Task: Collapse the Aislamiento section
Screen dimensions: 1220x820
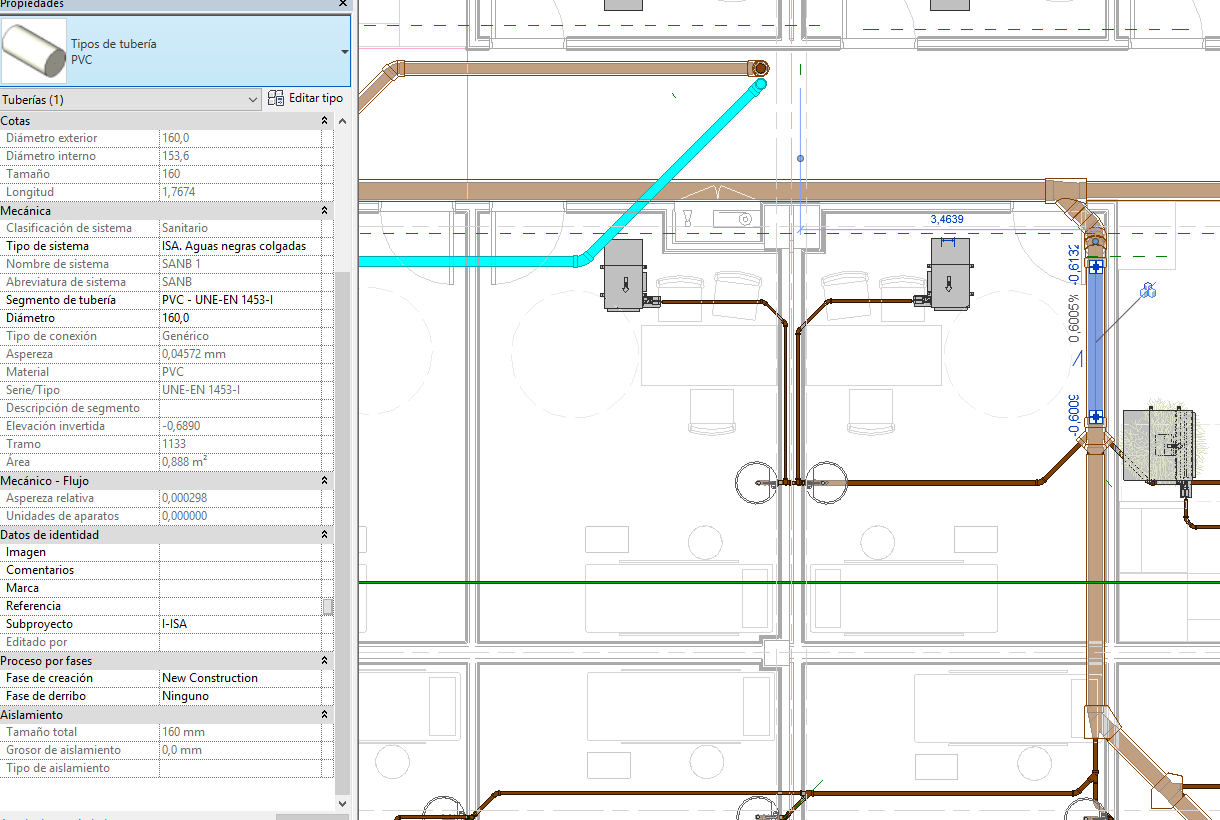Action: coord(322,714)
